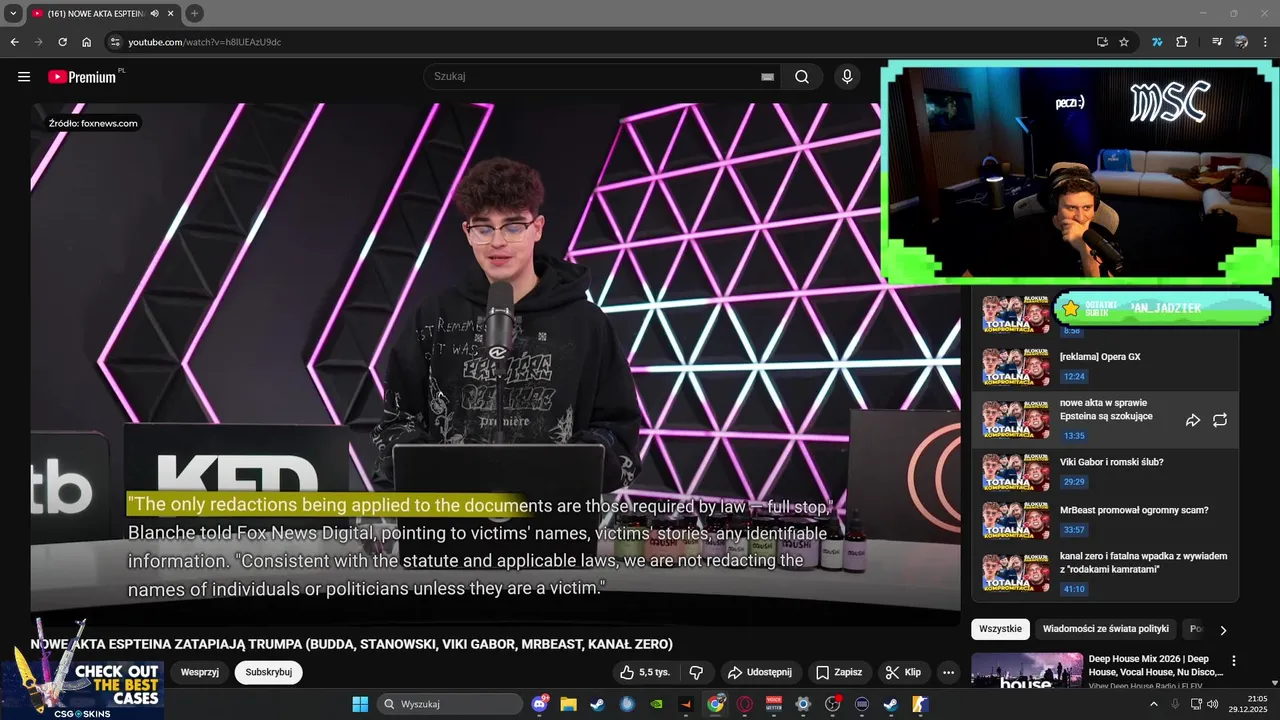Open options menu for Deep House Mix video
Viewport: 1280px width, 720px height.
click(x=1233, y=661)
